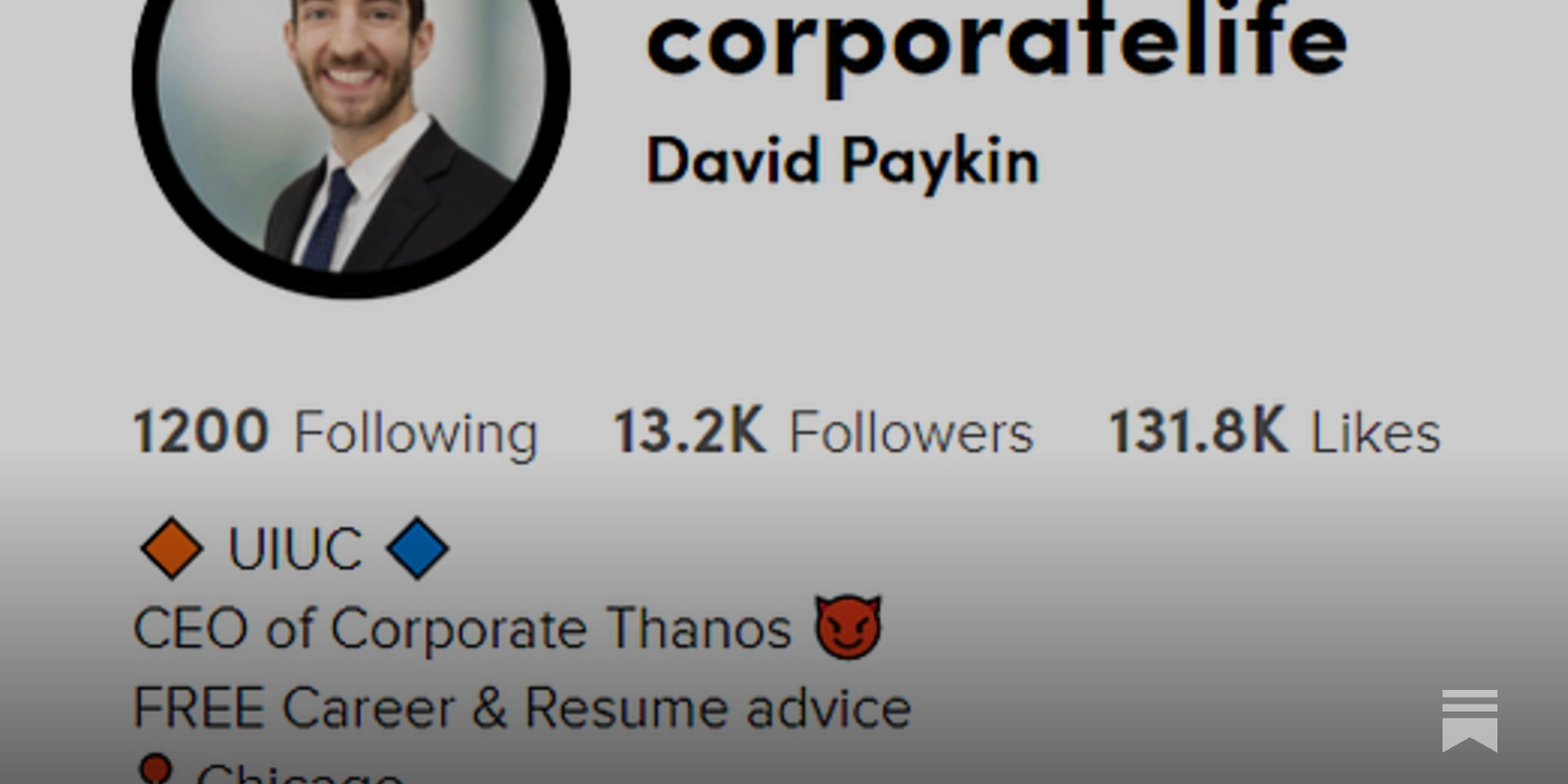The image size is (1568, 784).
Task: Click the 13.2K followers count number
Action: (x=689, y=431)
